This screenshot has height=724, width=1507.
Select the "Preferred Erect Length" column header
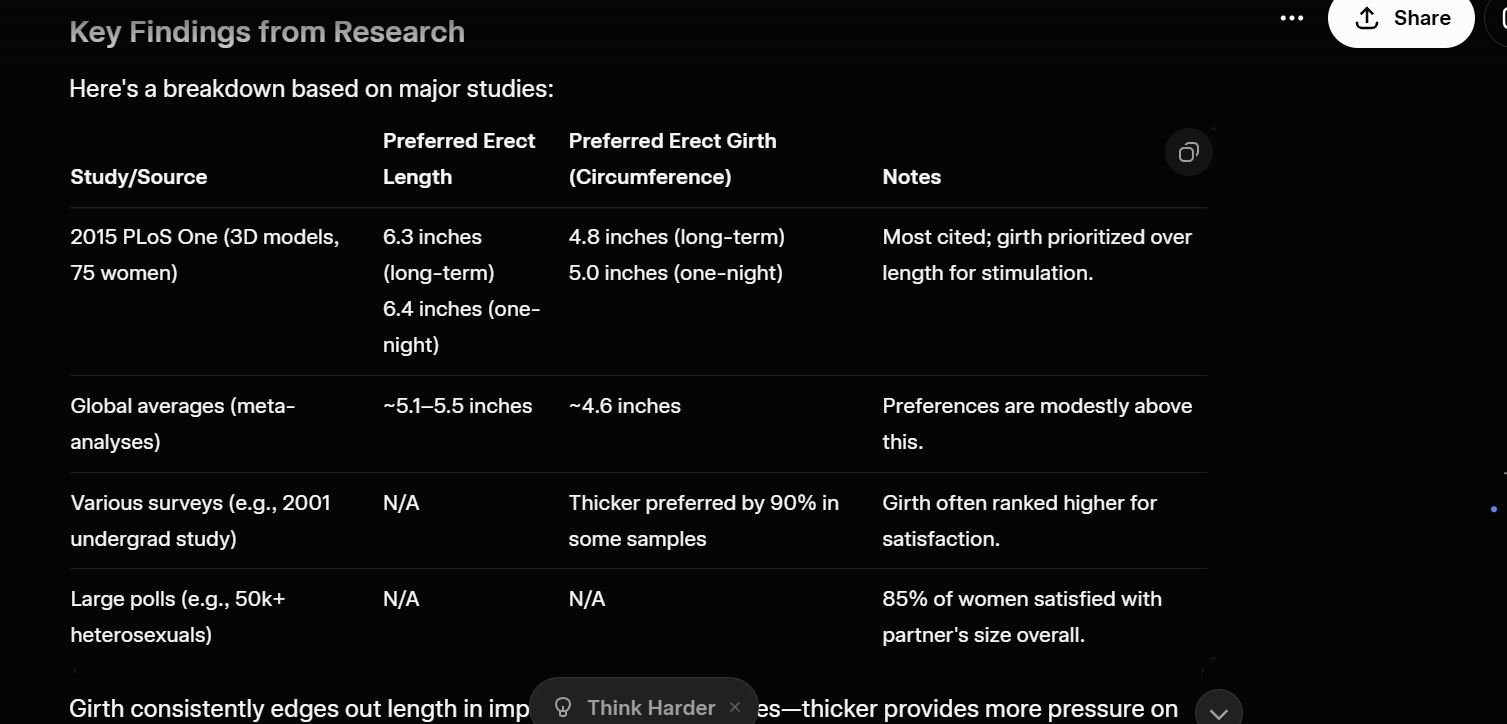pyautogui.click(x=459, y=159)
